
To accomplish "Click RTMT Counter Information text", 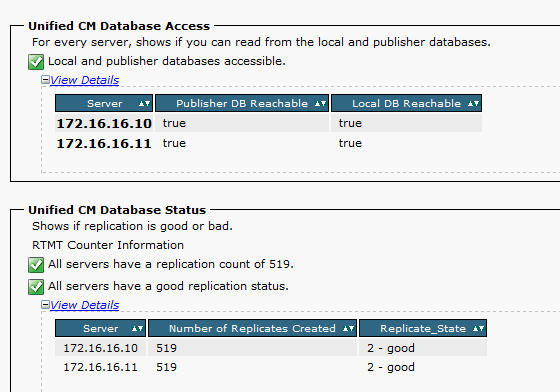I will pyautogui.click(x=108, y=245).
